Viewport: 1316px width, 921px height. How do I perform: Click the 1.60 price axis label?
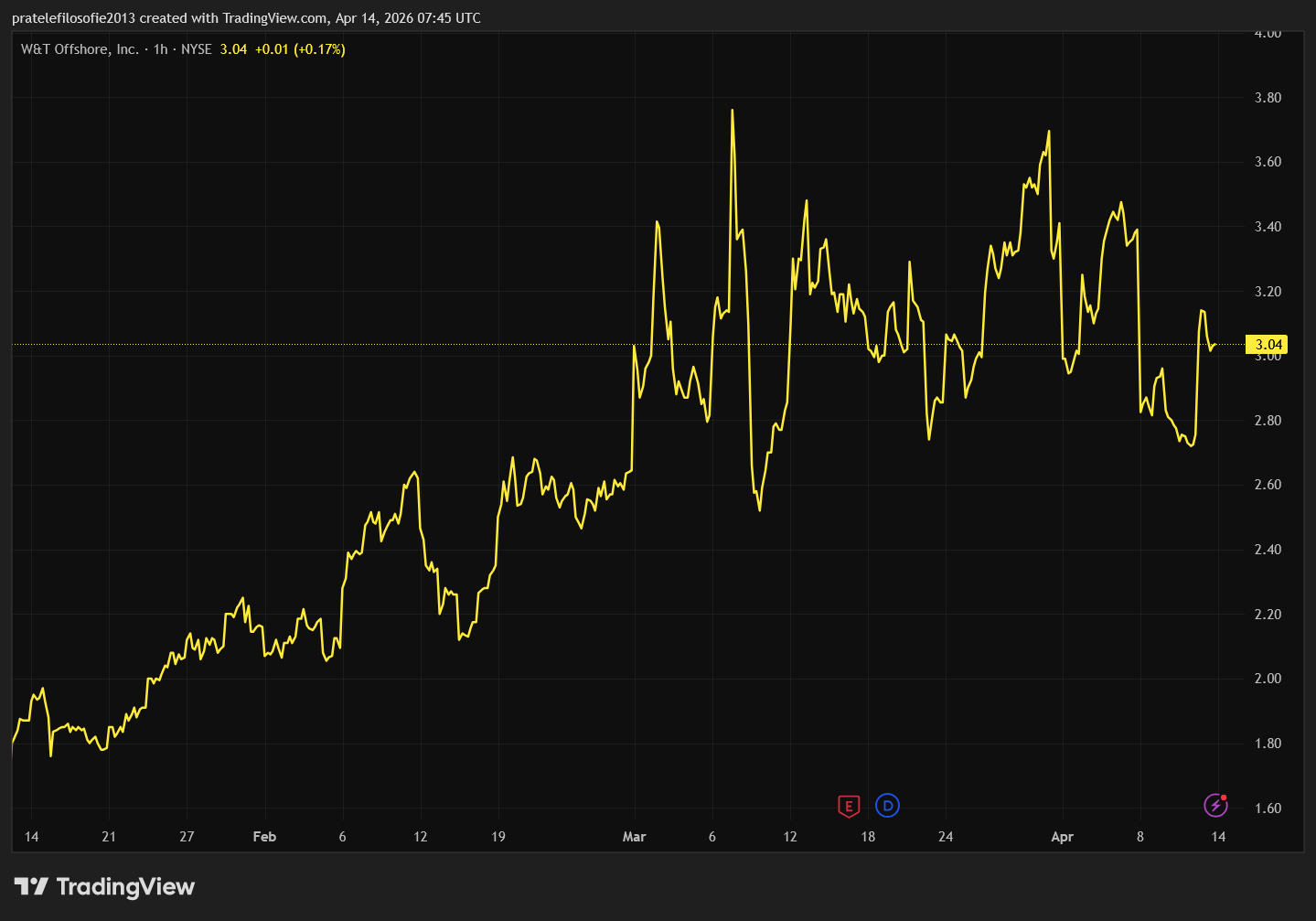(1268, 809)
